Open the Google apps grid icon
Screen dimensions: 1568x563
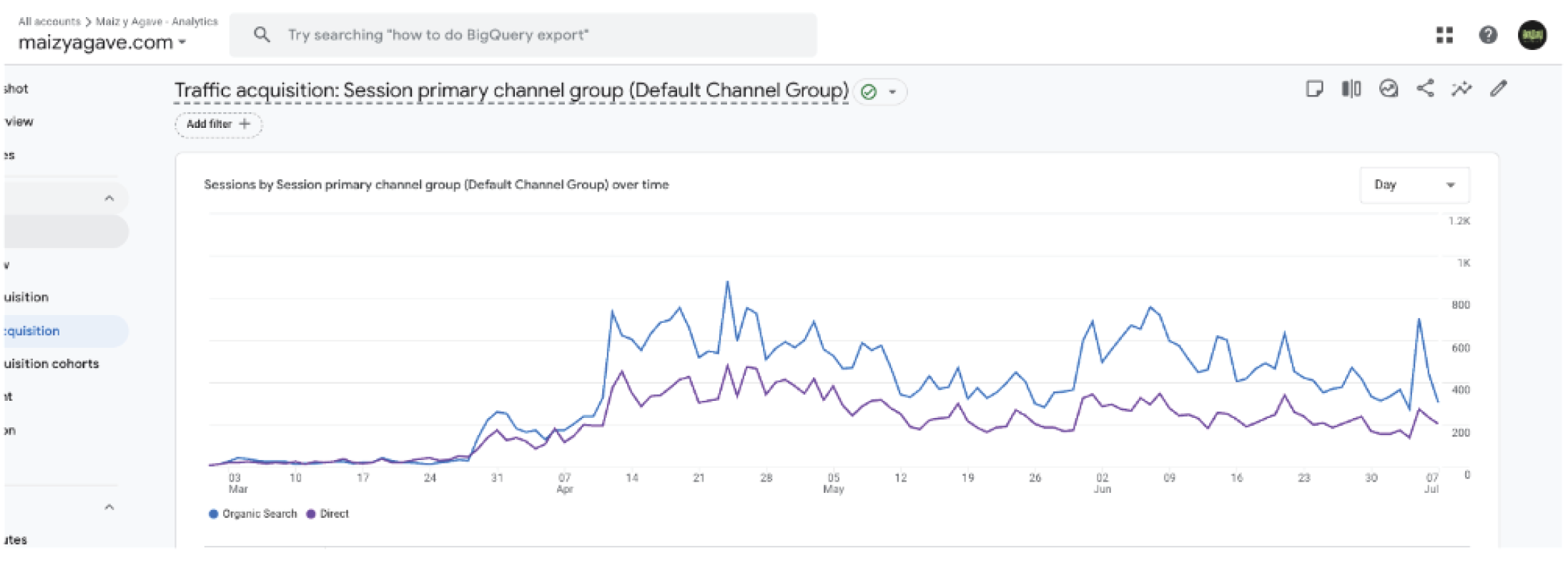(x=1444, y=35)
